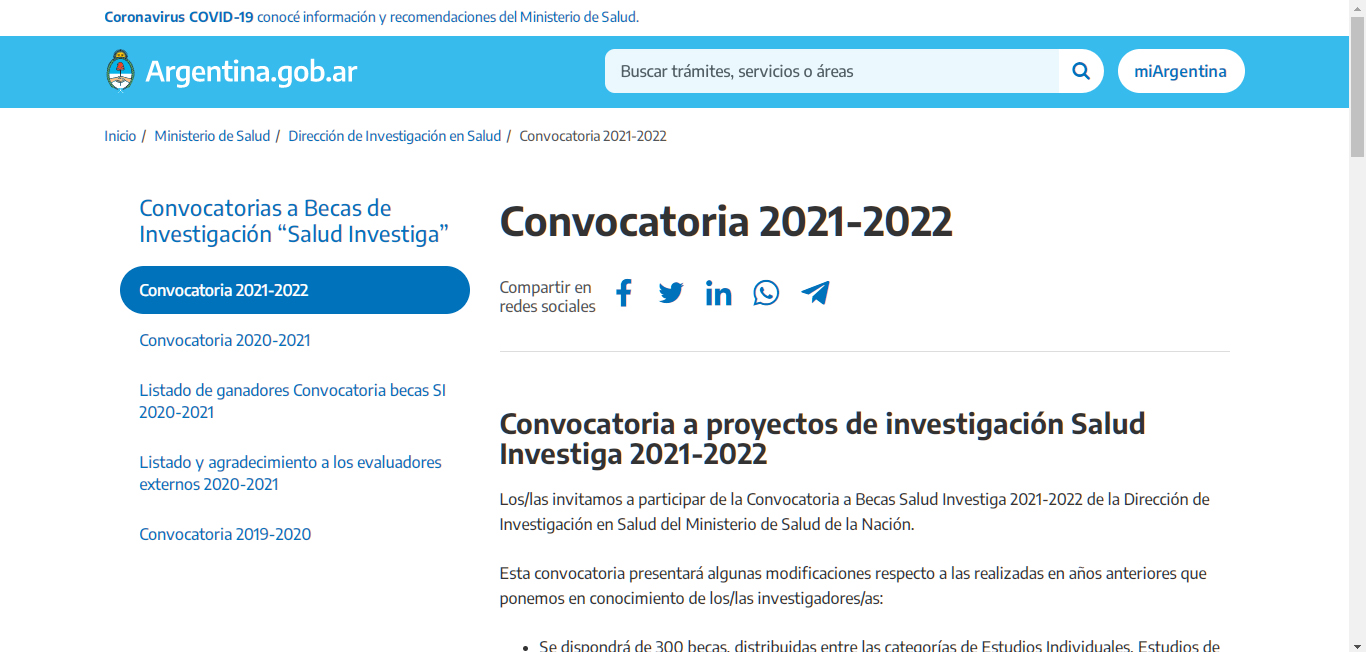
Task: Open the miArgentina login button
Action: point(1180,71)
